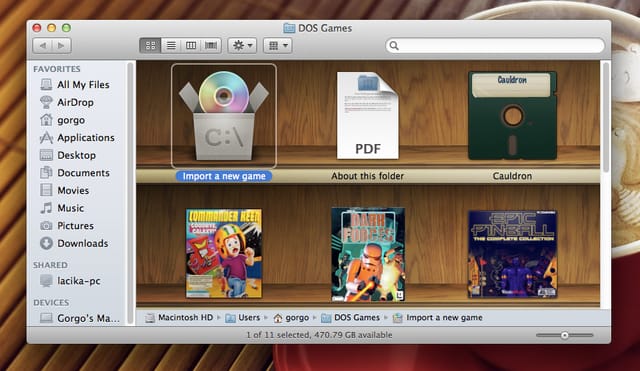The image size is (640, 371).
Task: Click the DOS Games title folder icon
Action: click(289, 28)
